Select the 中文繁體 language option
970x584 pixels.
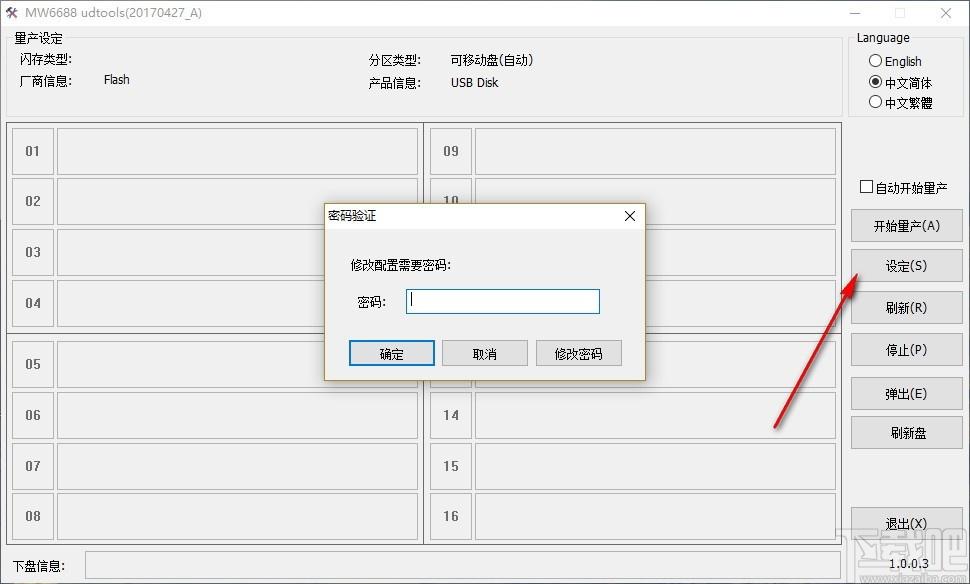coord(876,102)
